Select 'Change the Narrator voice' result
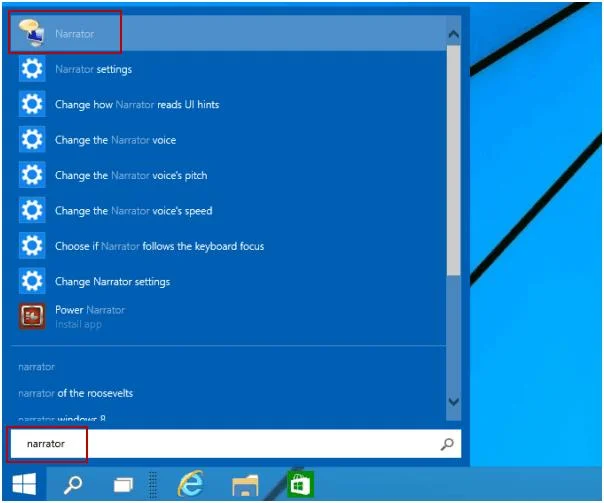Screen dimensions: 604x503 (x=116, y=140)
